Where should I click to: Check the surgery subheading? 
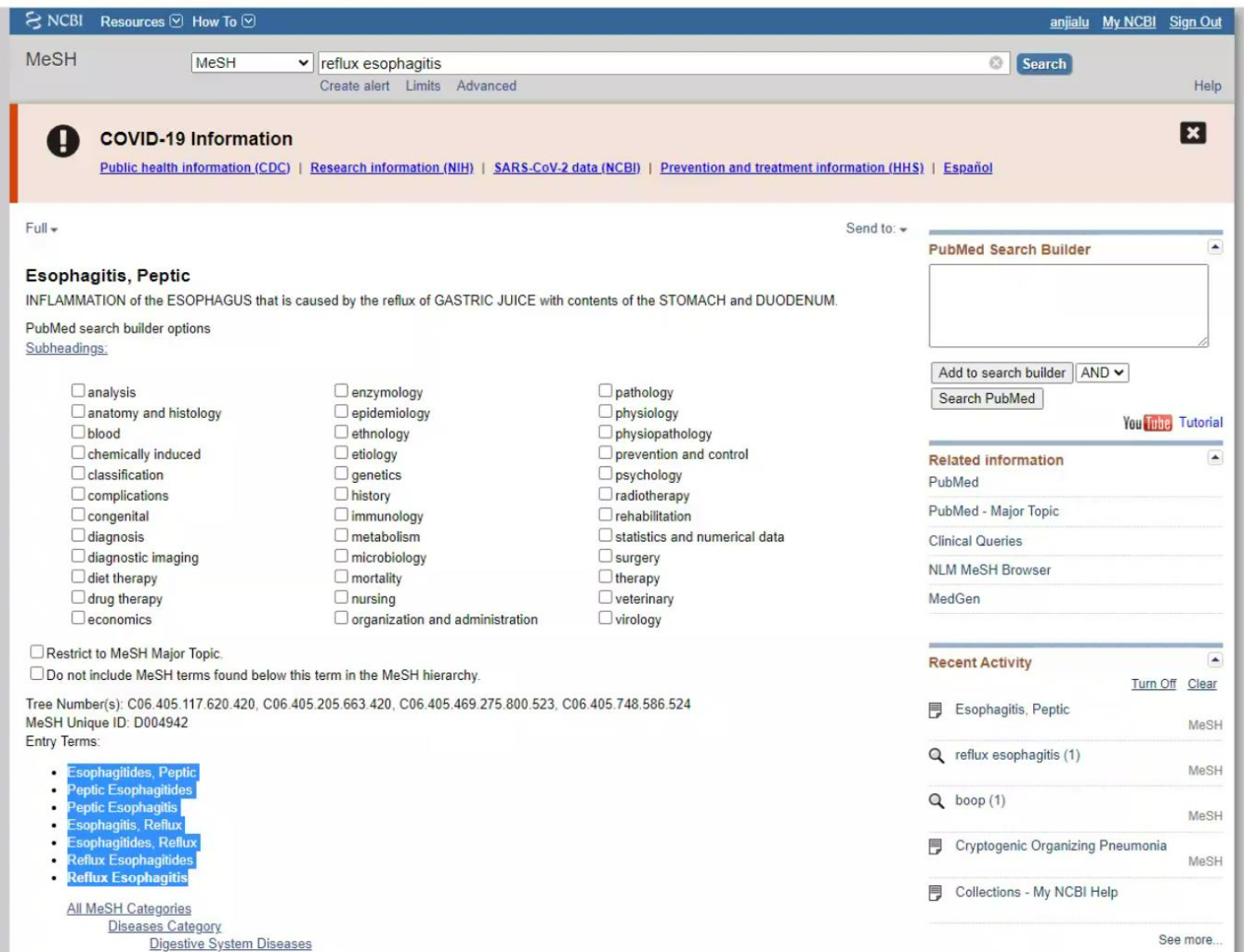(x=606, y=556)
